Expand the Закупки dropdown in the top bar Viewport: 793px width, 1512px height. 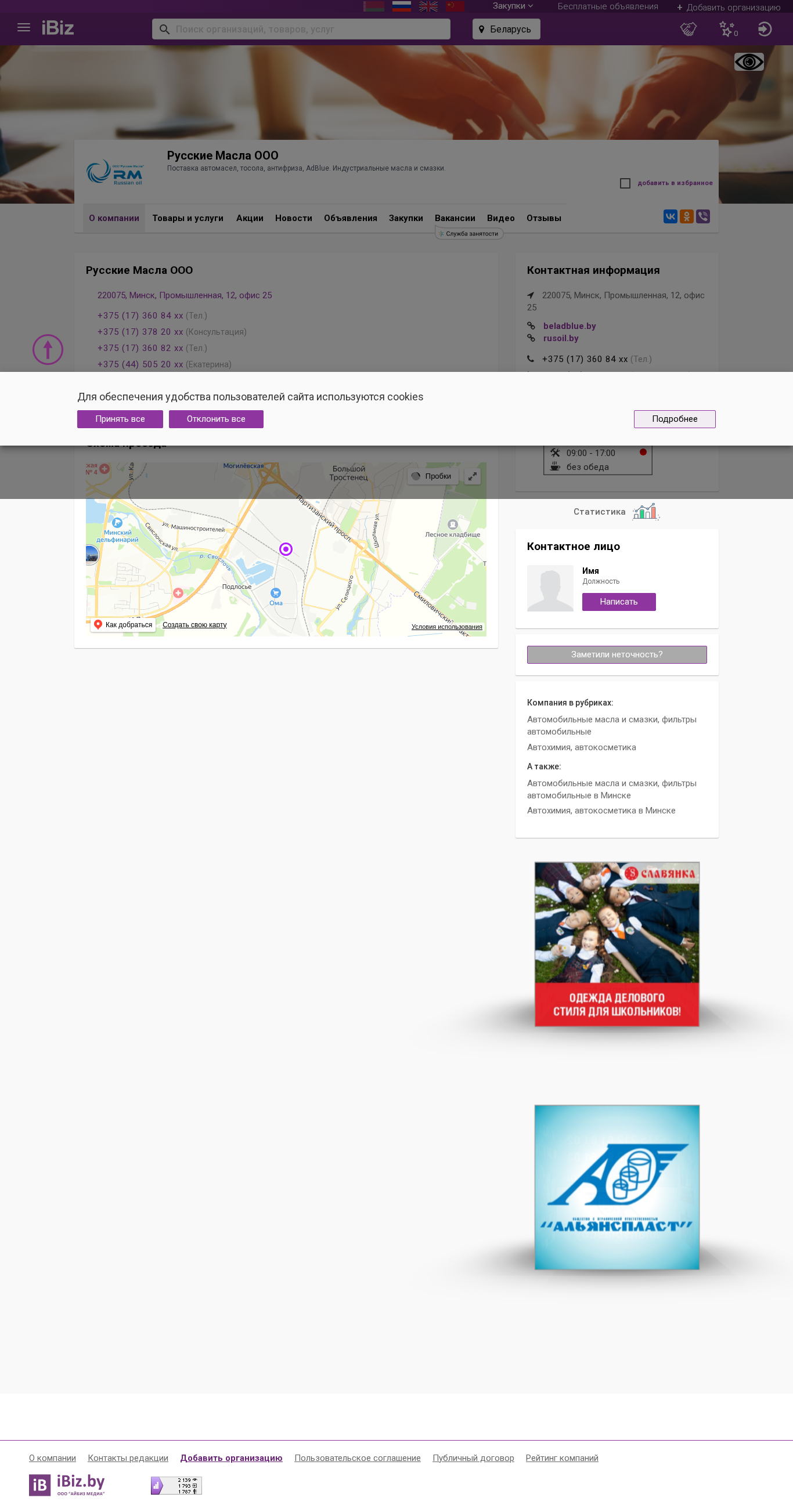click(x=513, y=6)
